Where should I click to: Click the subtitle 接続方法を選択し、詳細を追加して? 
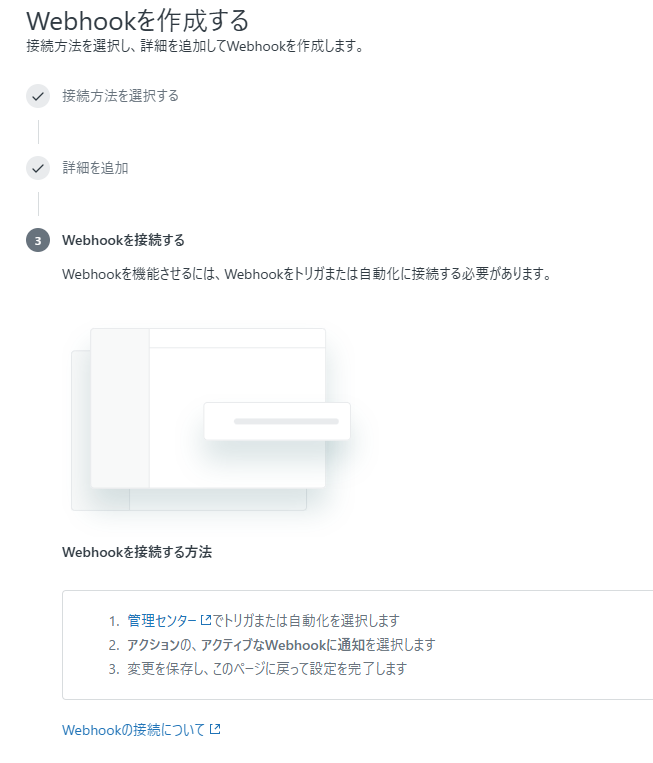tap(195, 46)
